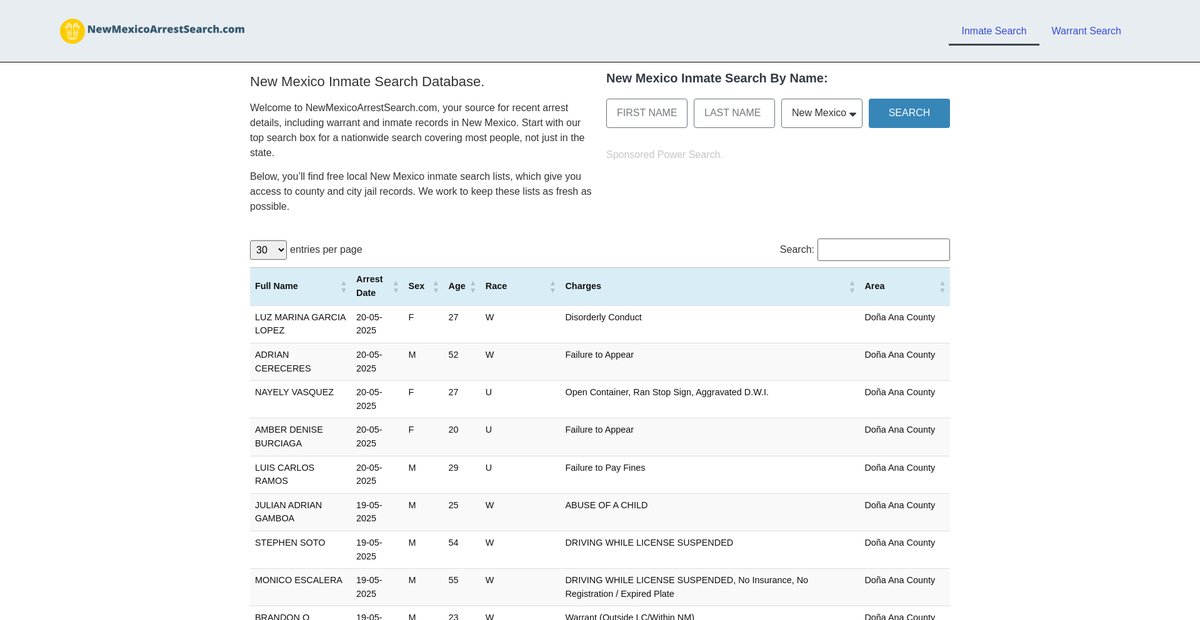Click the Sex column sort arrows

pos(435,286)
